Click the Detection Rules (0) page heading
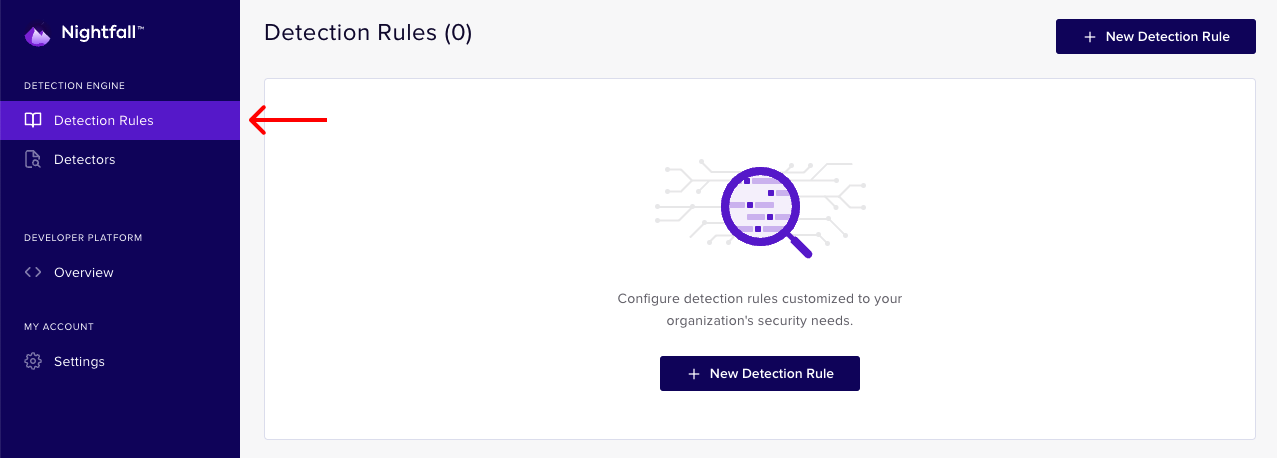This screenshot has width=1277, height=458. coord(368,33)
